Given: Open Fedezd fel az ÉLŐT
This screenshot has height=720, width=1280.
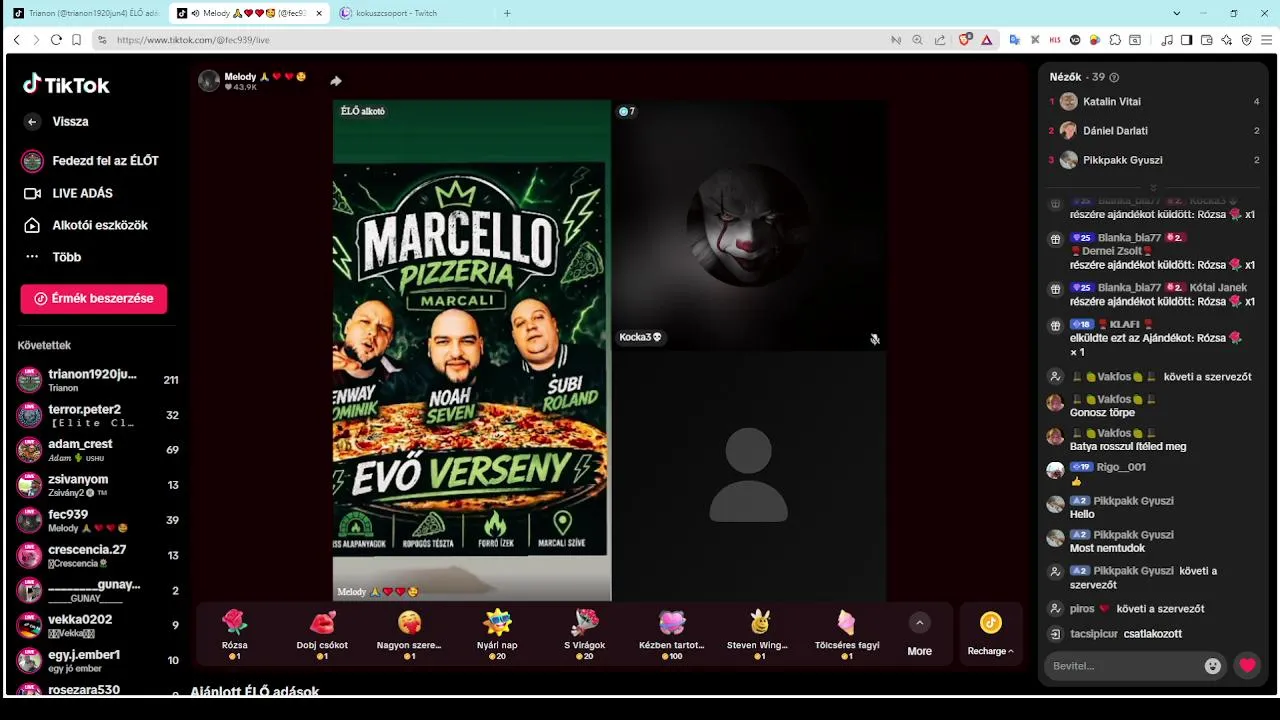Looking at the screenshot, I should coord(91,161).
